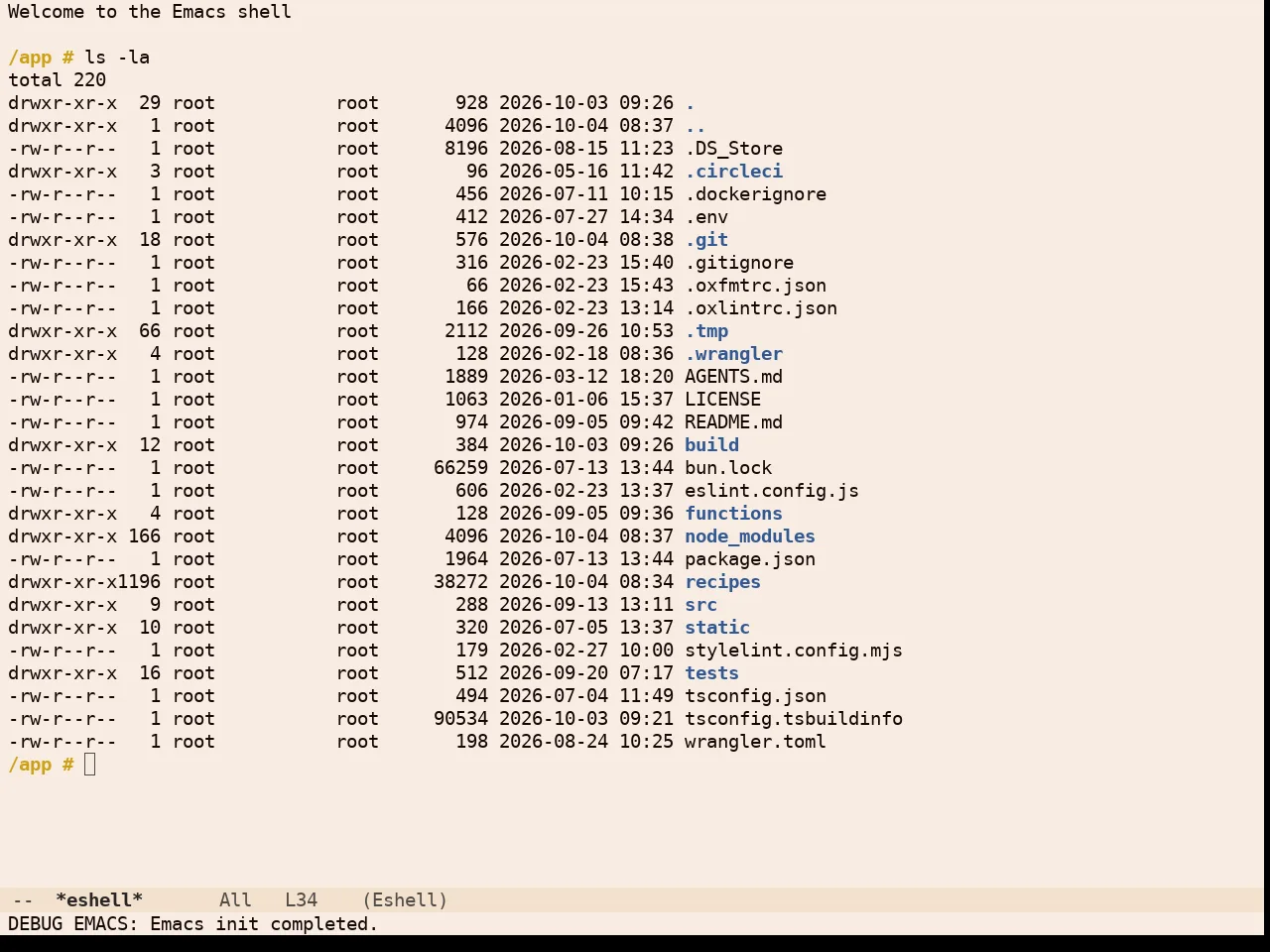
Task: Click the 'Welcome to the Emacs shell' banner
Action: [150, 12]
